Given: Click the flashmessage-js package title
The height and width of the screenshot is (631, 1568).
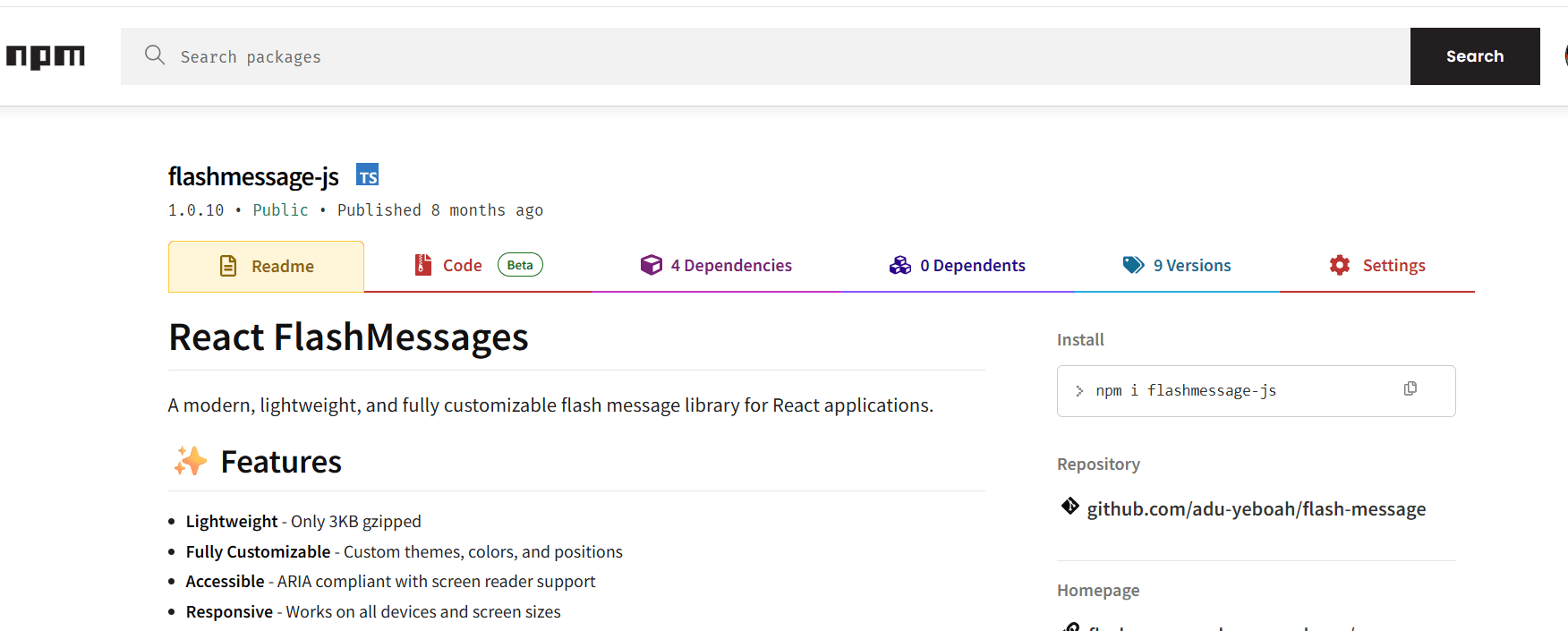Looking at the screenshot, I should pyautogui.click(x=253, y=176).
